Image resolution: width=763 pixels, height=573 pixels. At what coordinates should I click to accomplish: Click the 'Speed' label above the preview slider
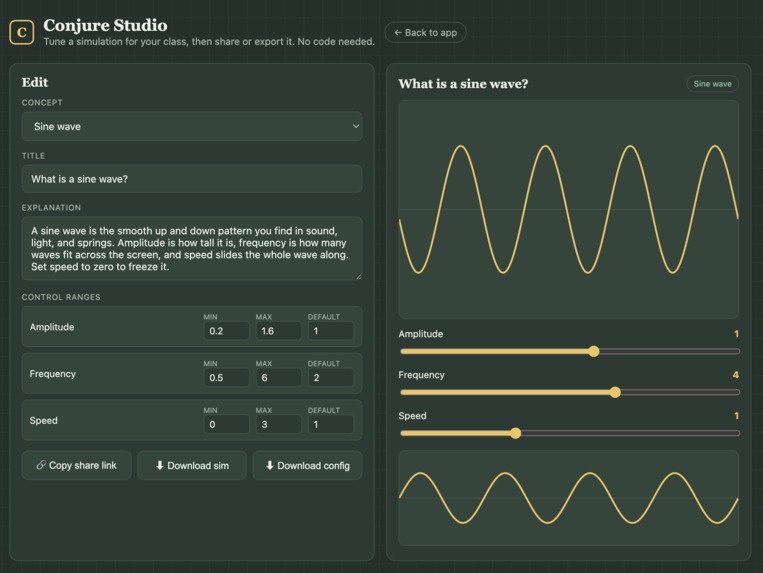coord(412,416)
